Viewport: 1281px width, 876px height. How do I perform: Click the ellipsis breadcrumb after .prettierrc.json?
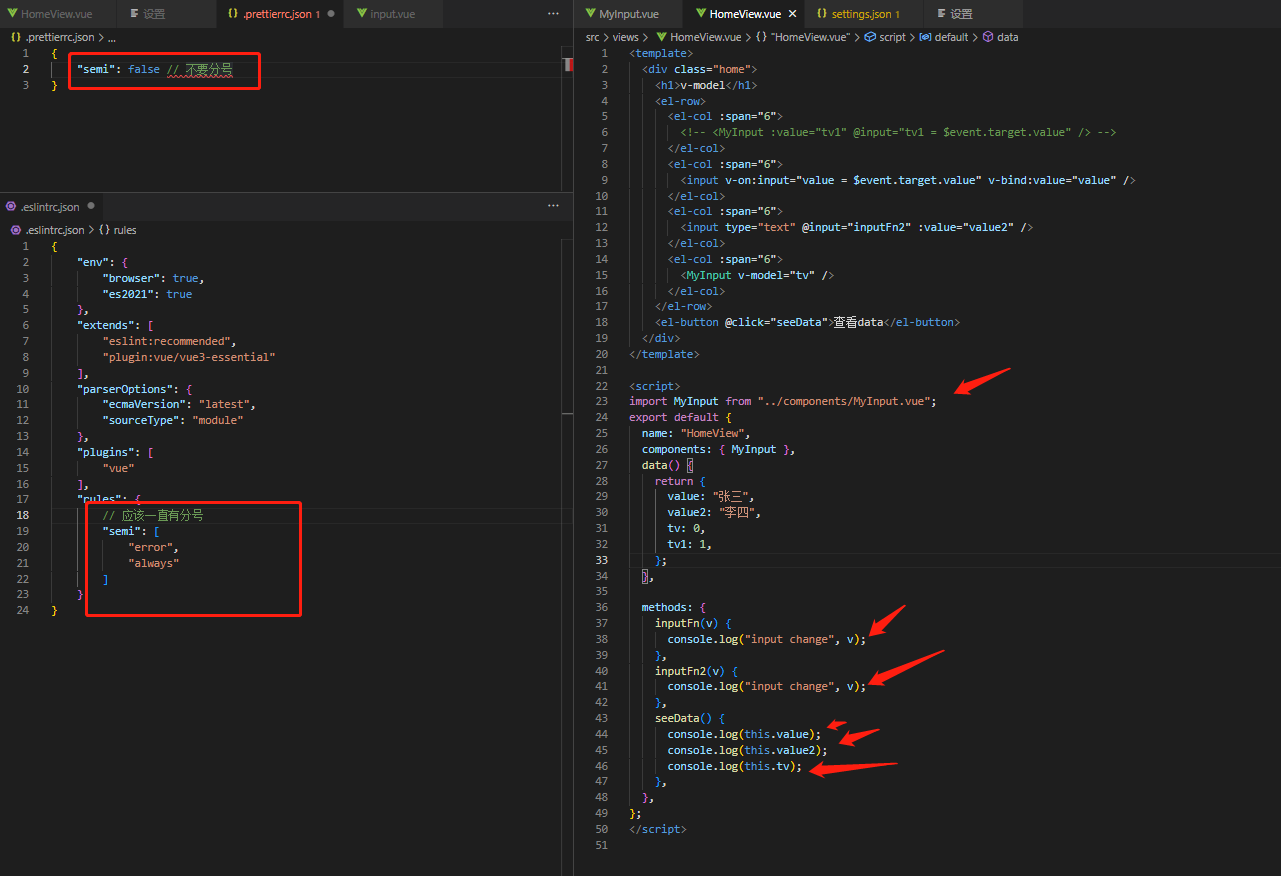click(x=111, y=37)
